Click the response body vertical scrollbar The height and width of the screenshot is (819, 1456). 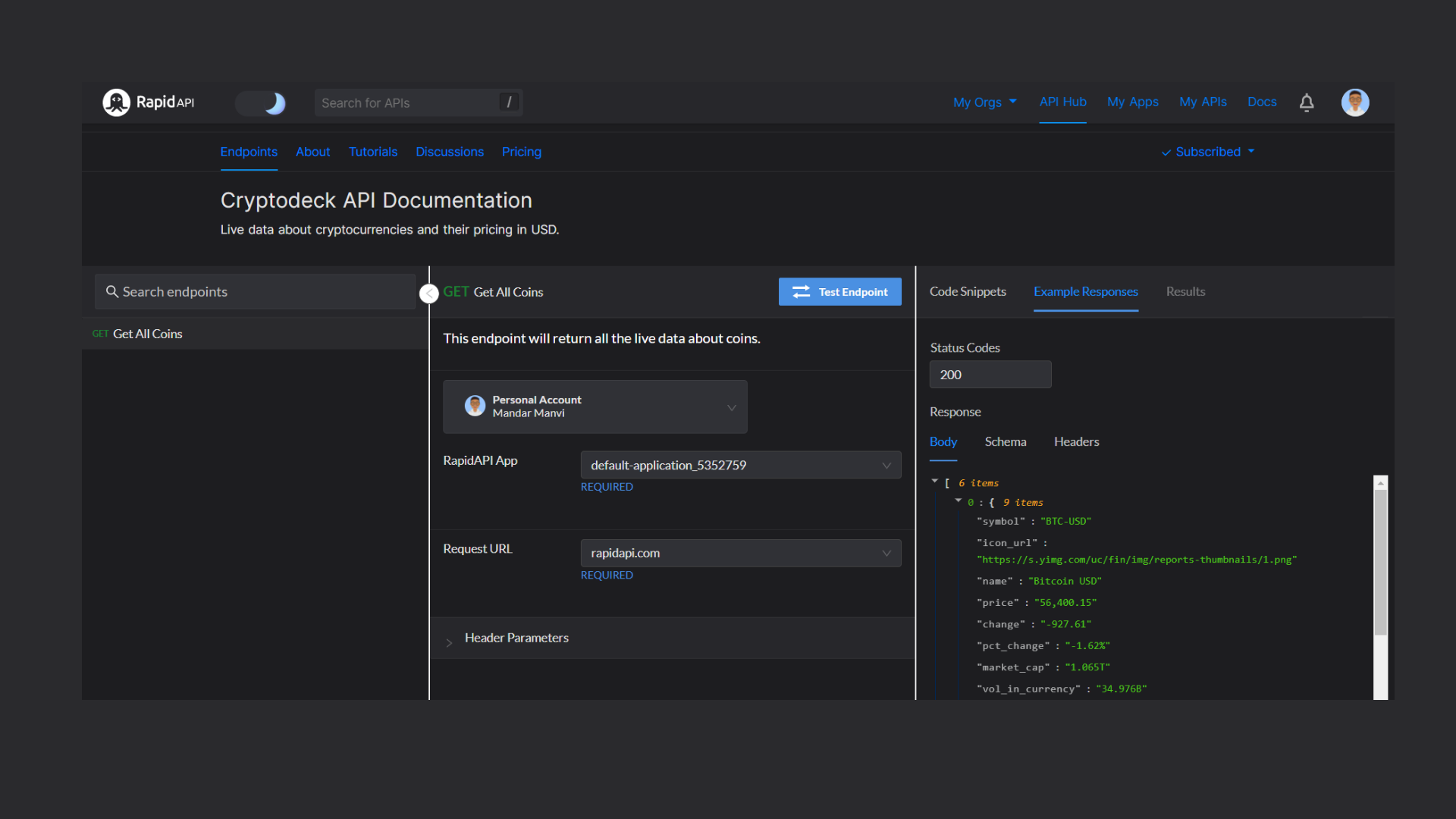pyautogui.click(x=1380, y=561)
